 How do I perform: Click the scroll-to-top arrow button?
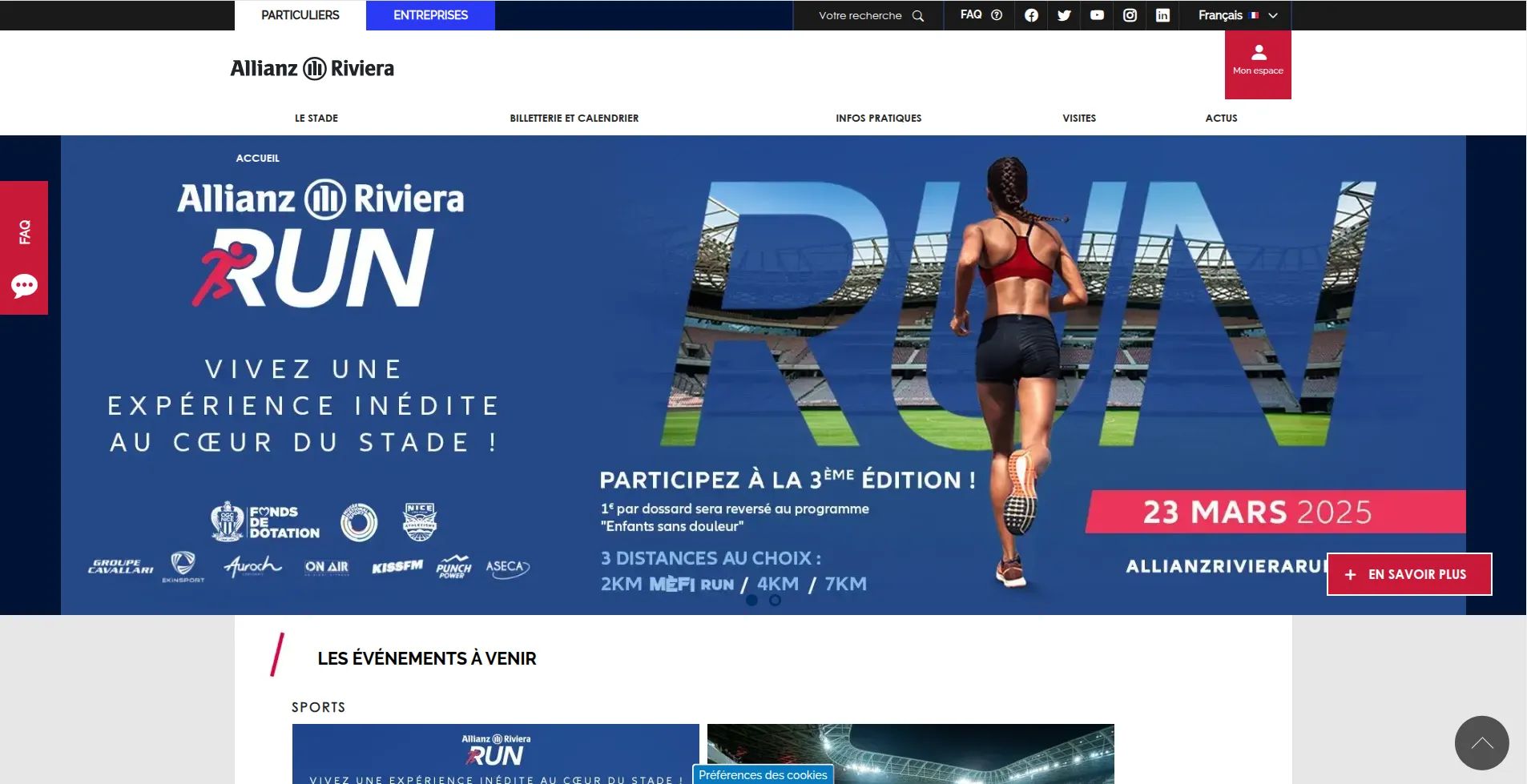[1481, 743]
